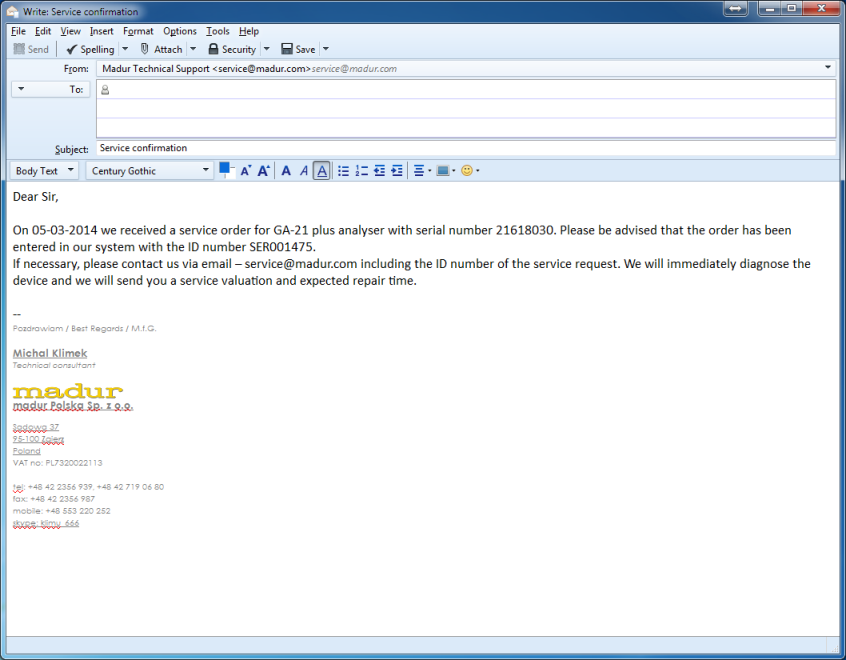This screenshot has height=660, width=846.
Task: Click the Sadowa 37 address link
Action: 36,427
